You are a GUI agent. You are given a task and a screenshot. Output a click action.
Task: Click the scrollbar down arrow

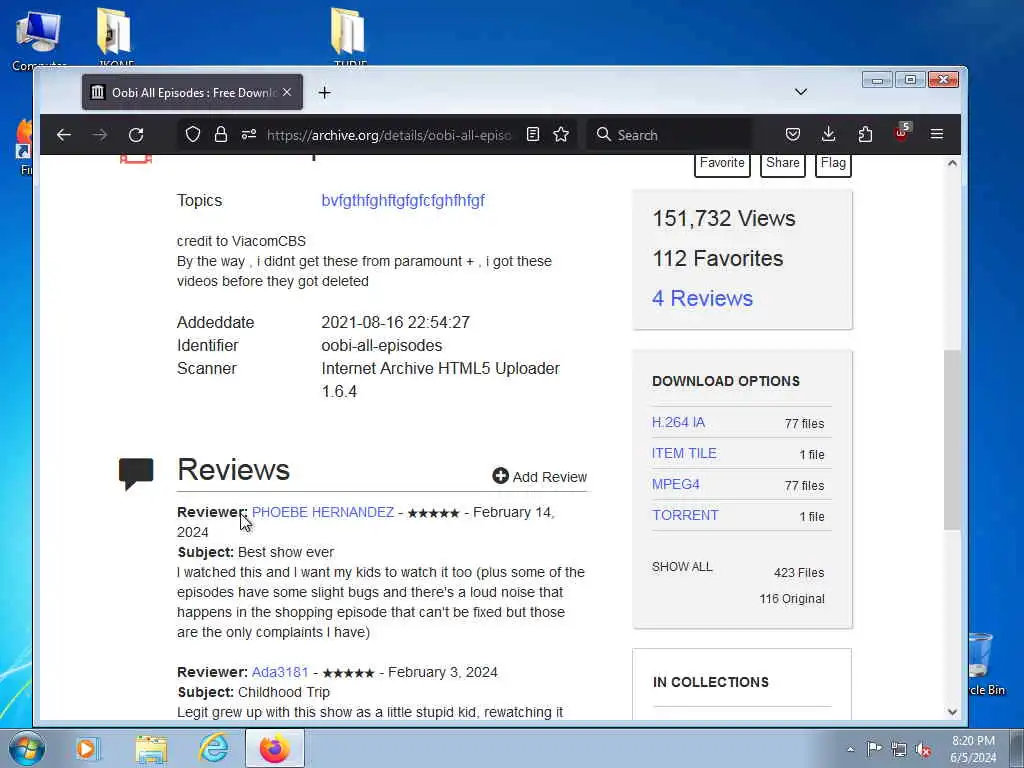tap(952, 712)
